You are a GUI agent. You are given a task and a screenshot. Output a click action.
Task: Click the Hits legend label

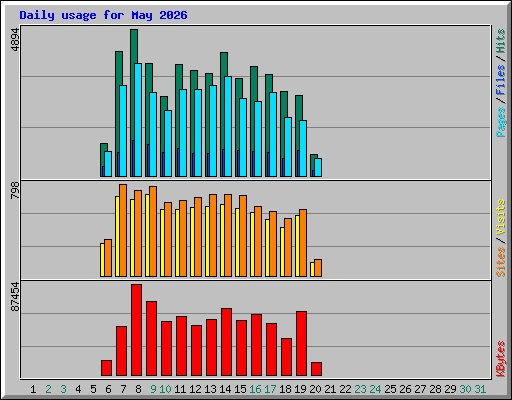(500, 41)
